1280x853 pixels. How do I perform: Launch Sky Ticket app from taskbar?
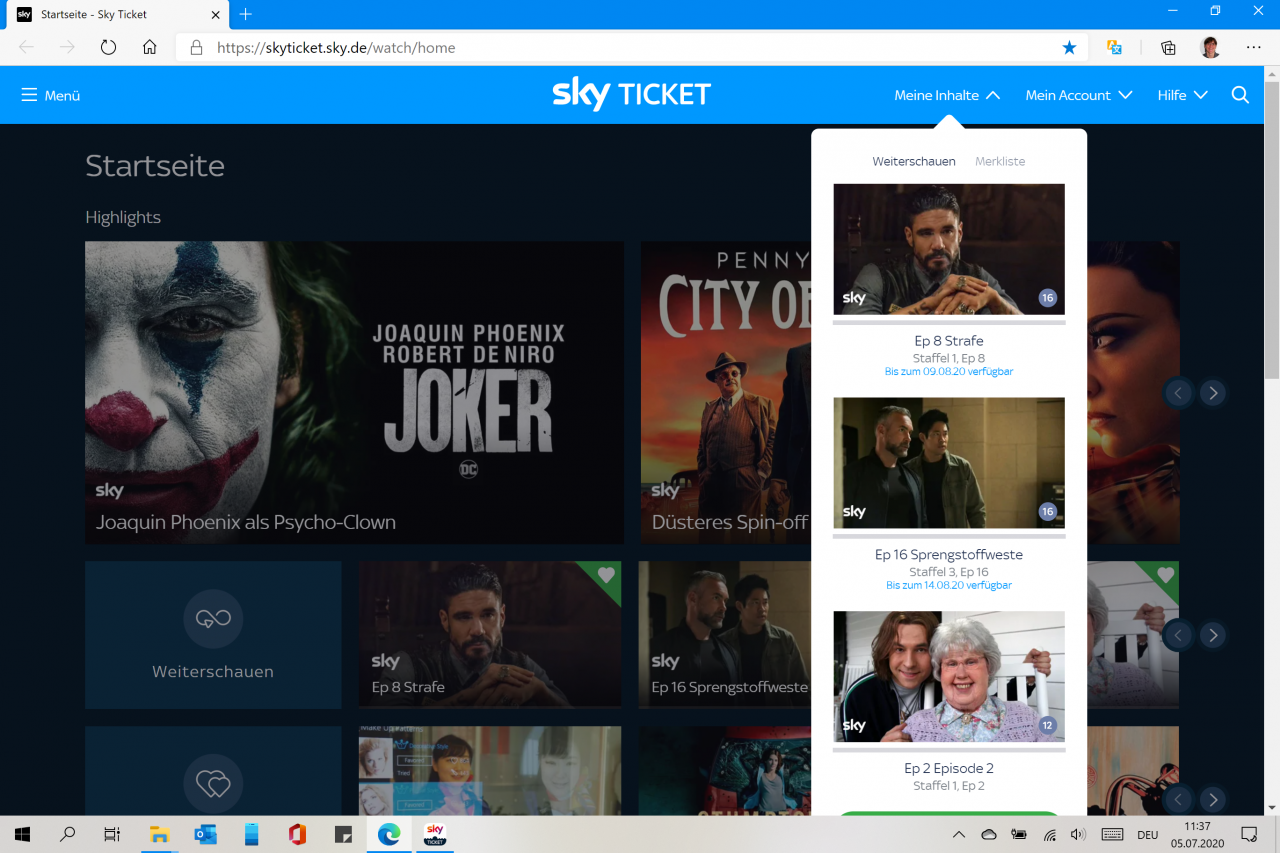pos(435,834)
